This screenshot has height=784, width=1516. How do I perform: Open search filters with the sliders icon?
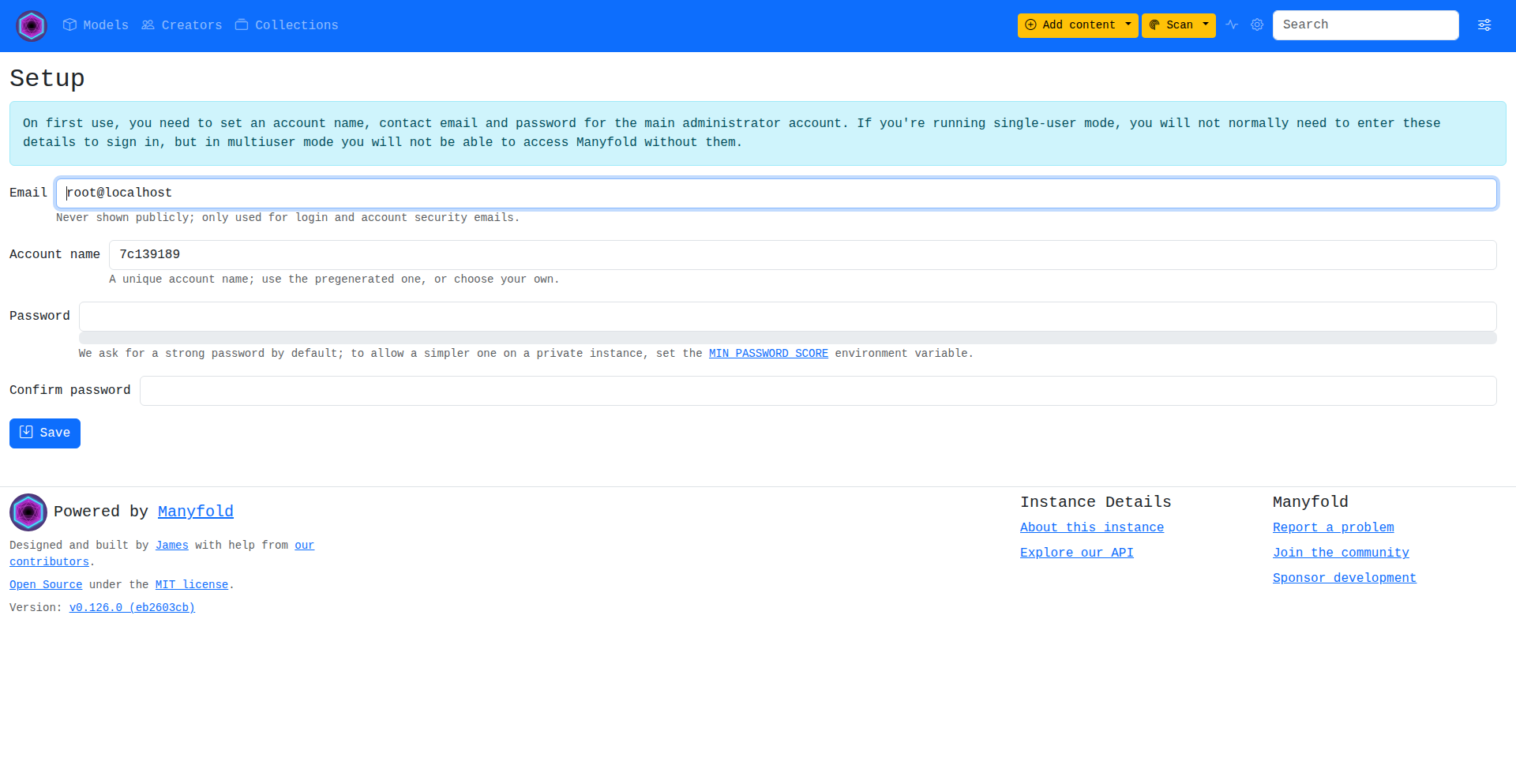[1484, 25]
